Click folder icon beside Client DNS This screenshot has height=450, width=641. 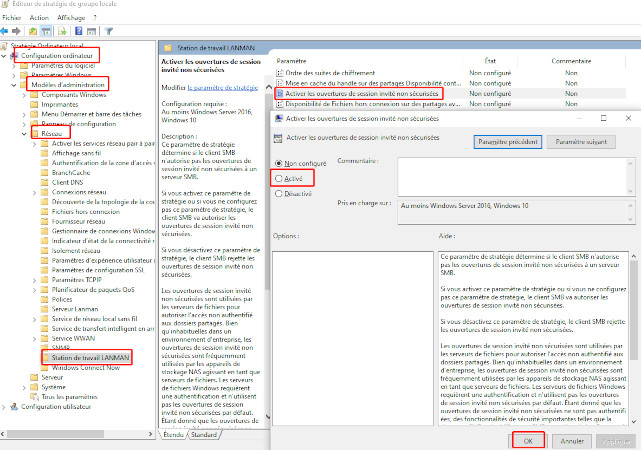coord(45,182)
